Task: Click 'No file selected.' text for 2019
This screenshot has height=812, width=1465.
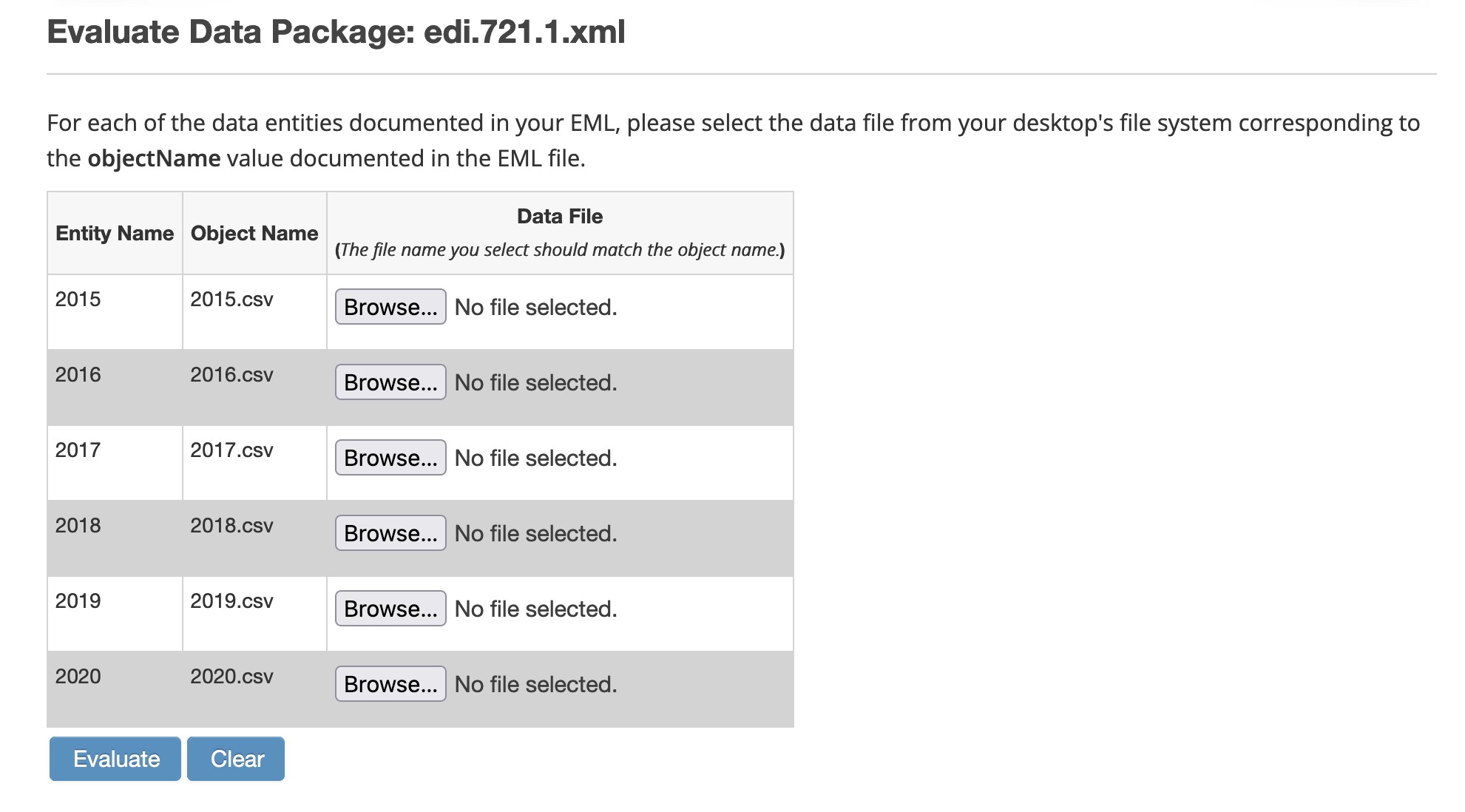Action: 535,609
